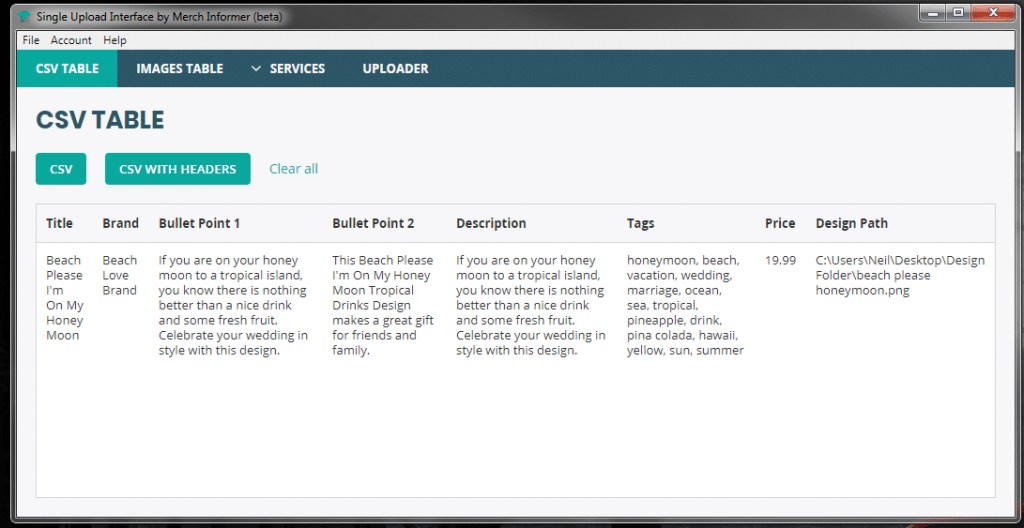Image resolution: width=1024 pixels, height=528 pixels.
Task: Select the title cell 'Beach Please I'm On My Honey Moon'
Action: click(x=65, y=298)
